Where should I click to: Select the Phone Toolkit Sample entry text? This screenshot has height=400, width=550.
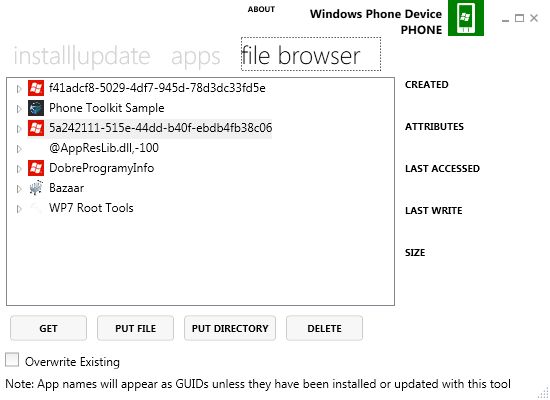107,108
